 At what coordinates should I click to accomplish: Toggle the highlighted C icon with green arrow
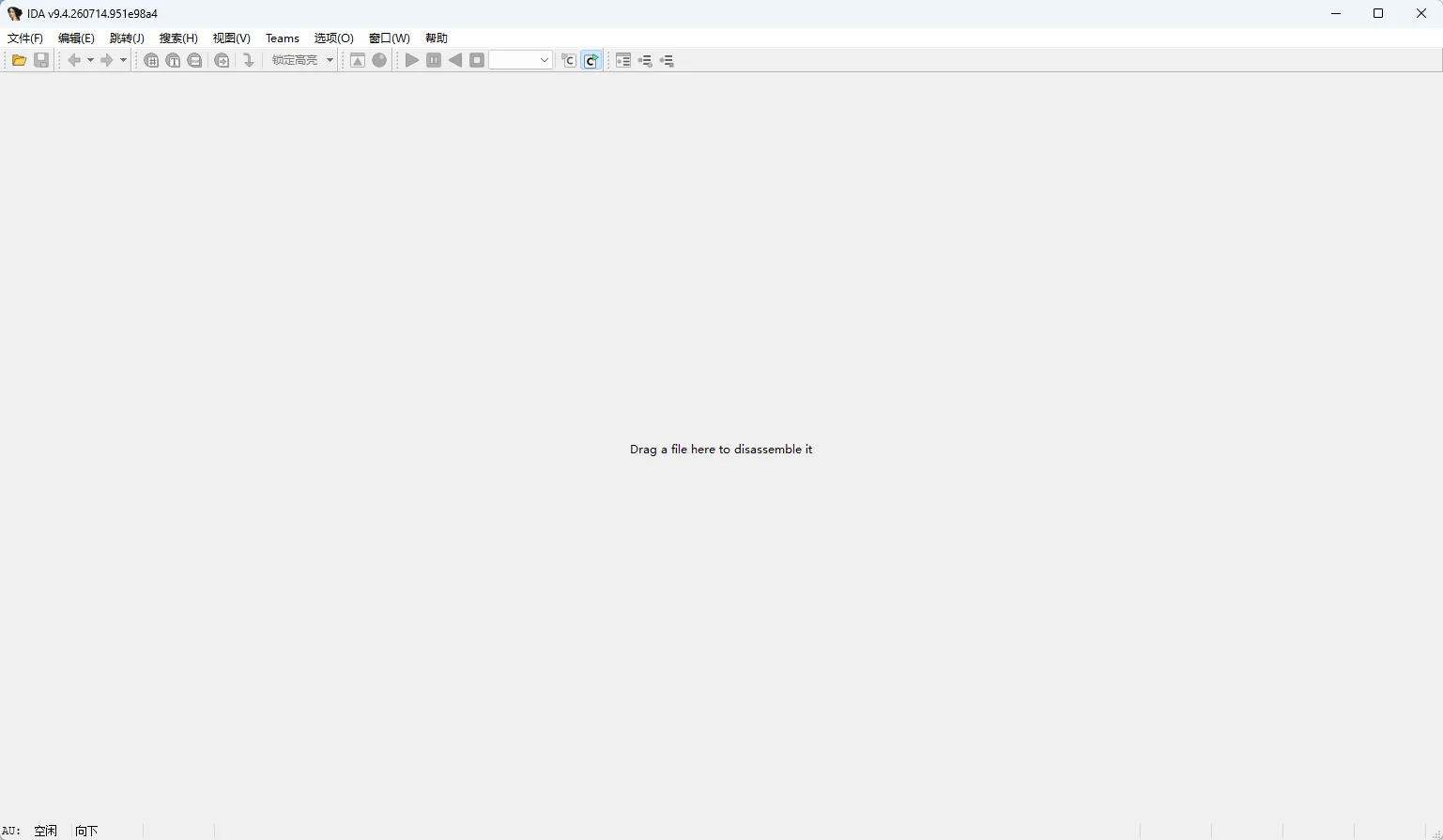[591, 60]
